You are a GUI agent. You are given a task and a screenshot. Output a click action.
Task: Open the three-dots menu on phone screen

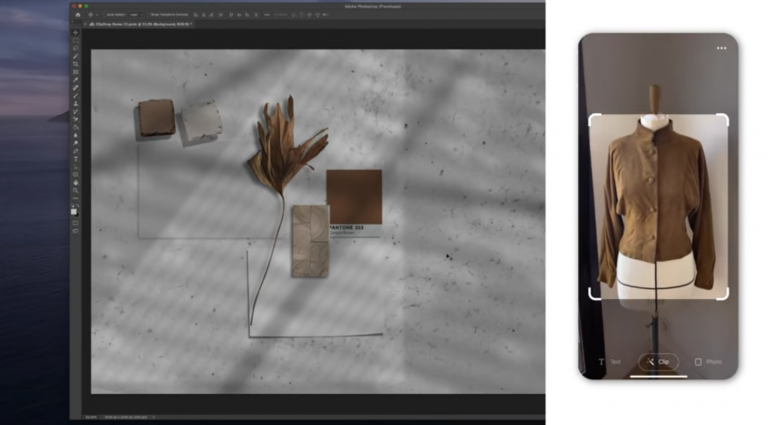click(x=721, y=48)
